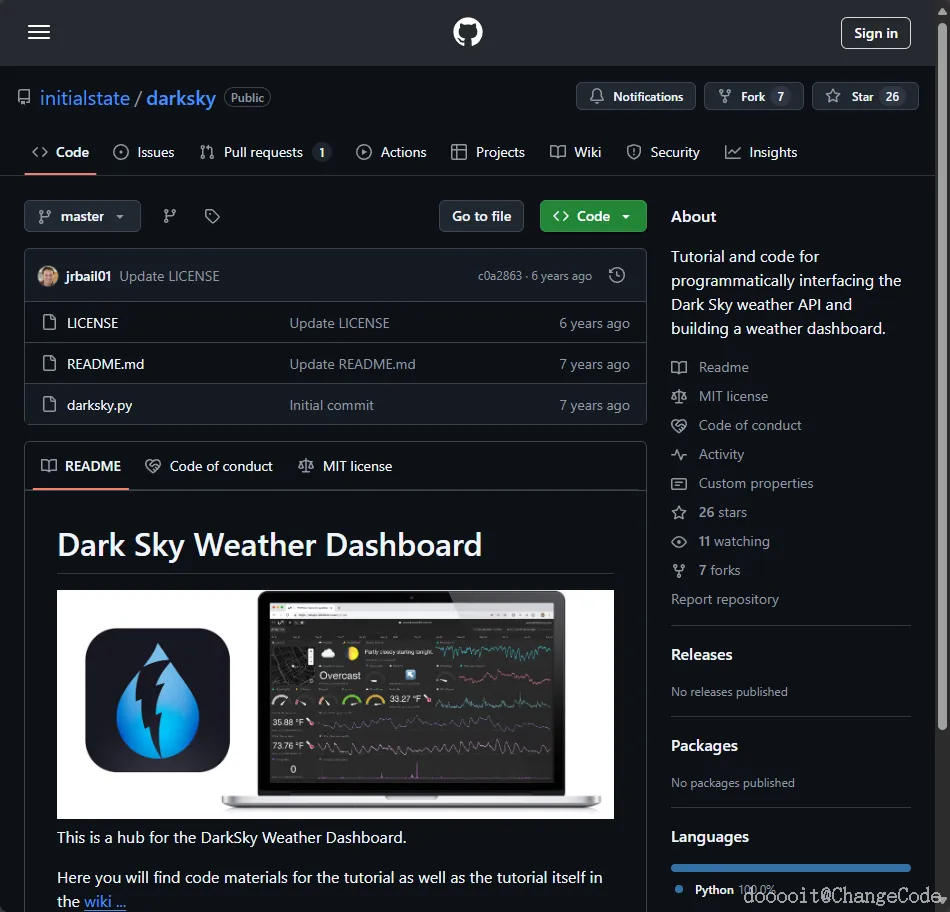Click Report repository link
950x912 pixels.
point(725,599)
